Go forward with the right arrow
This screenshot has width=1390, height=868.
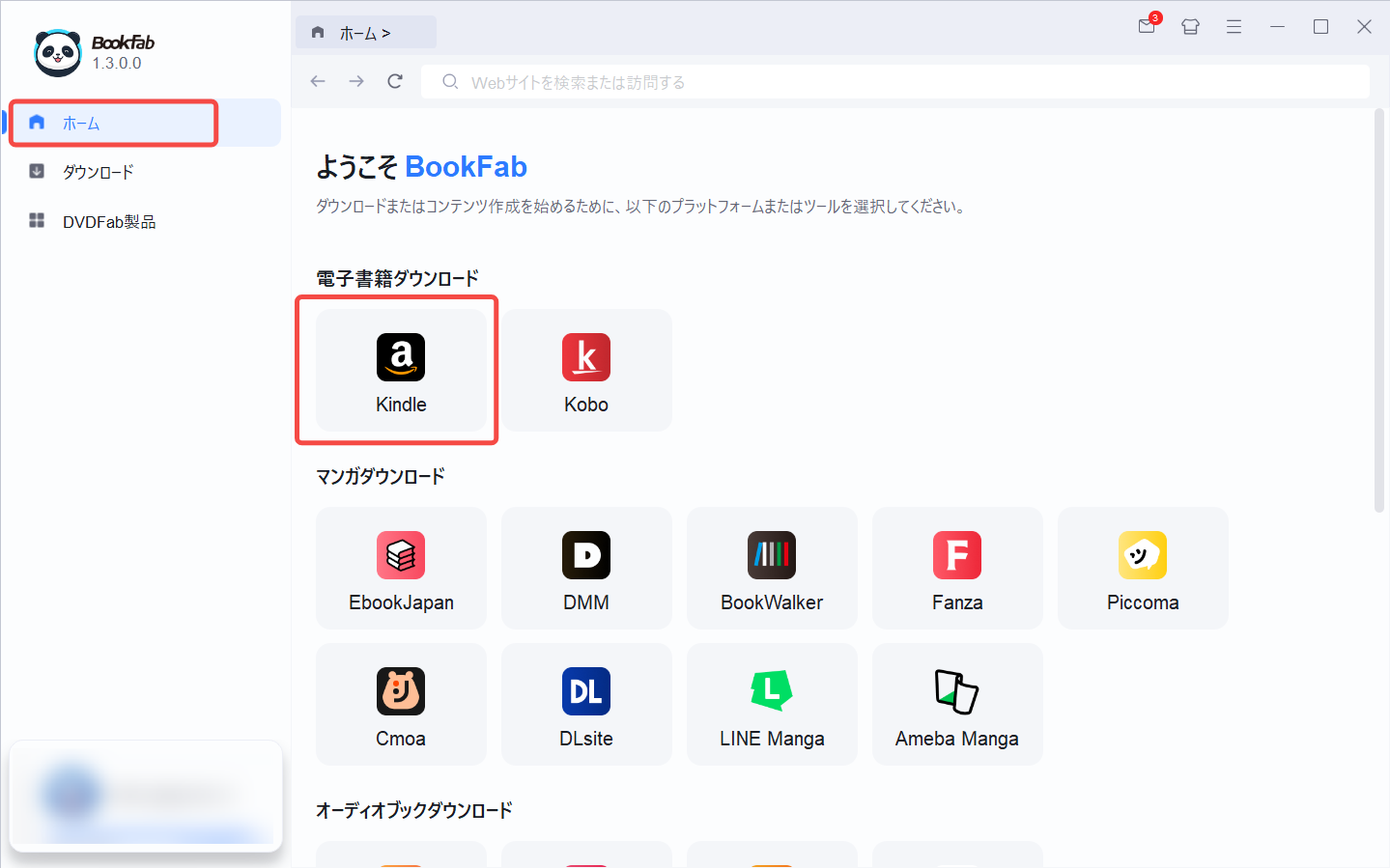(x=356, y=81)
